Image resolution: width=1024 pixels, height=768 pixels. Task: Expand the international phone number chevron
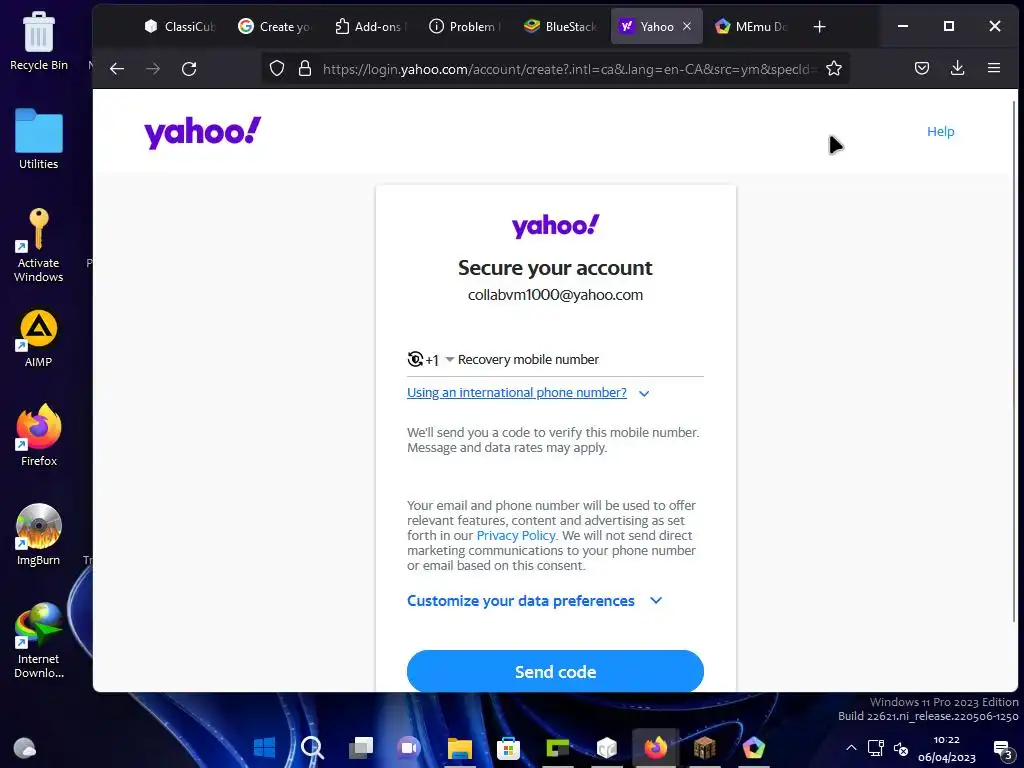pos(644,393)
